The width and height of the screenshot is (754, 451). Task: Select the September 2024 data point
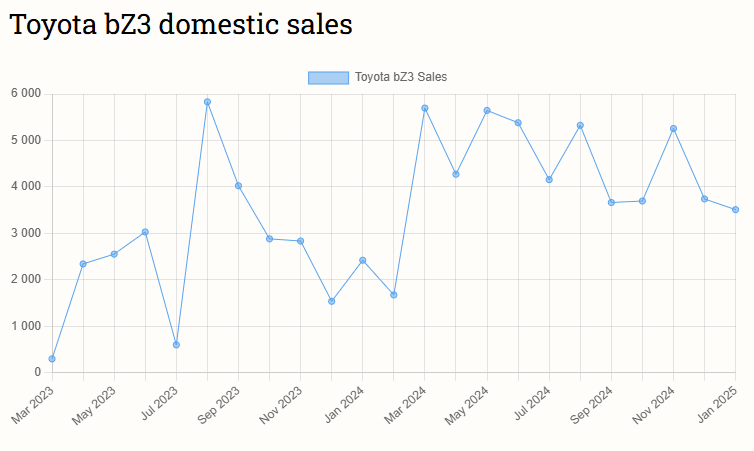coord(611,203)
